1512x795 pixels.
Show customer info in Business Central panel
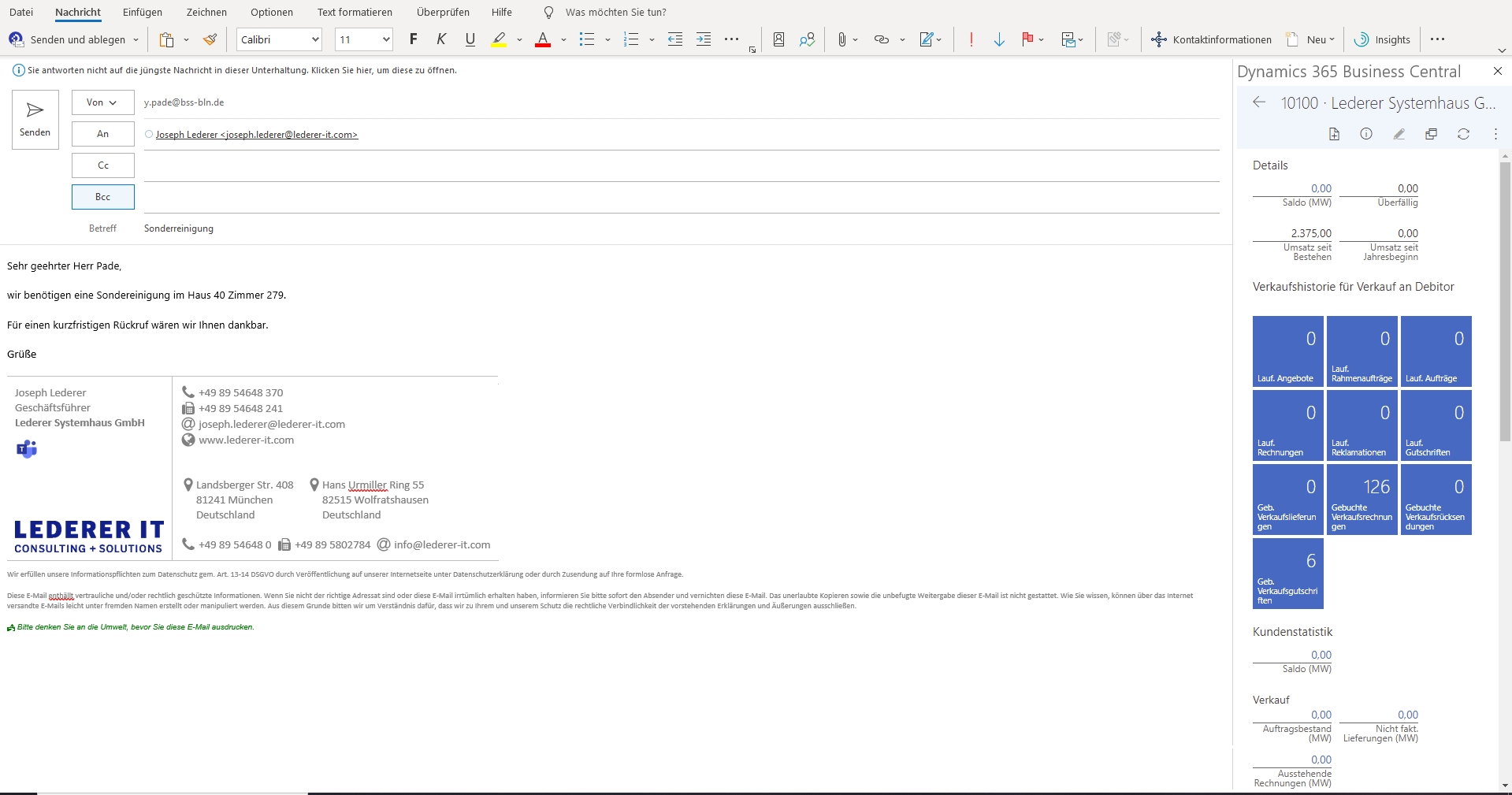(1366, 134)
